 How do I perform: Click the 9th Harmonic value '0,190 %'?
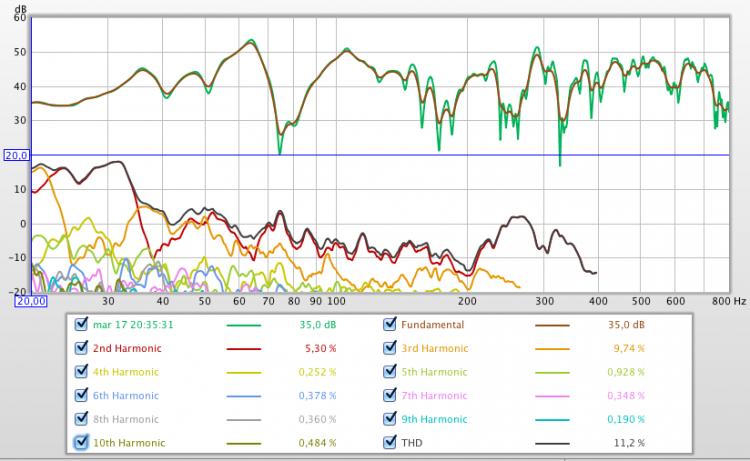pyautogui.click(x=626, y=419)
